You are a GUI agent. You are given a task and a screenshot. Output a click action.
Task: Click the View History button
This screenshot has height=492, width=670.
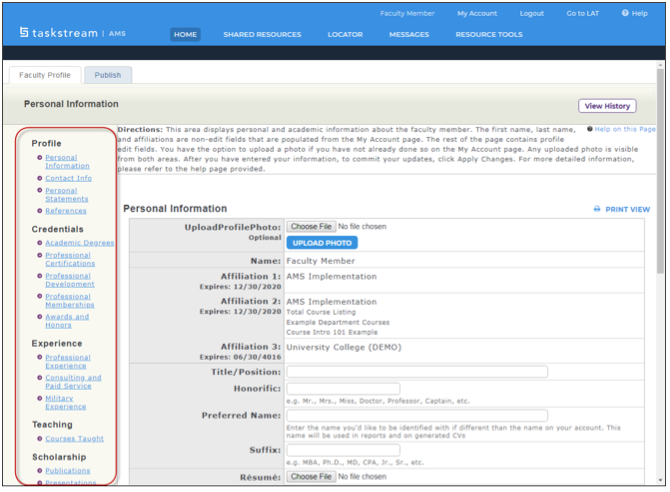coord(607,106)
